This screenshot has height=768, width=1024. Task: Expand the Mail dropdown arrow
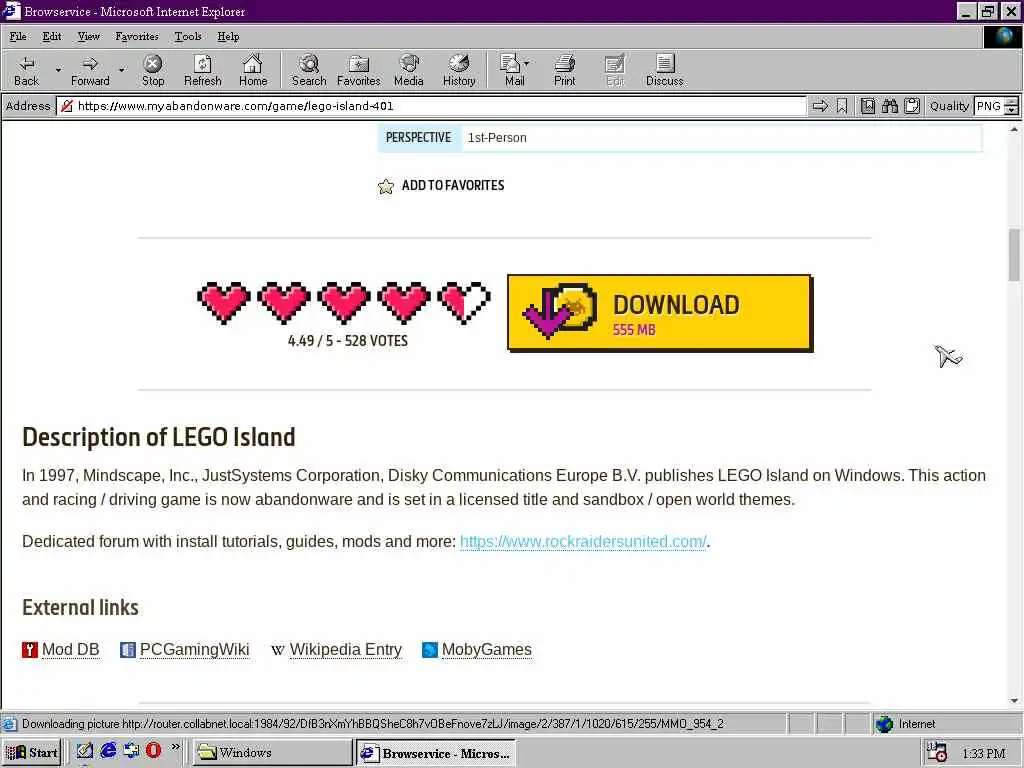pos(526,63)
